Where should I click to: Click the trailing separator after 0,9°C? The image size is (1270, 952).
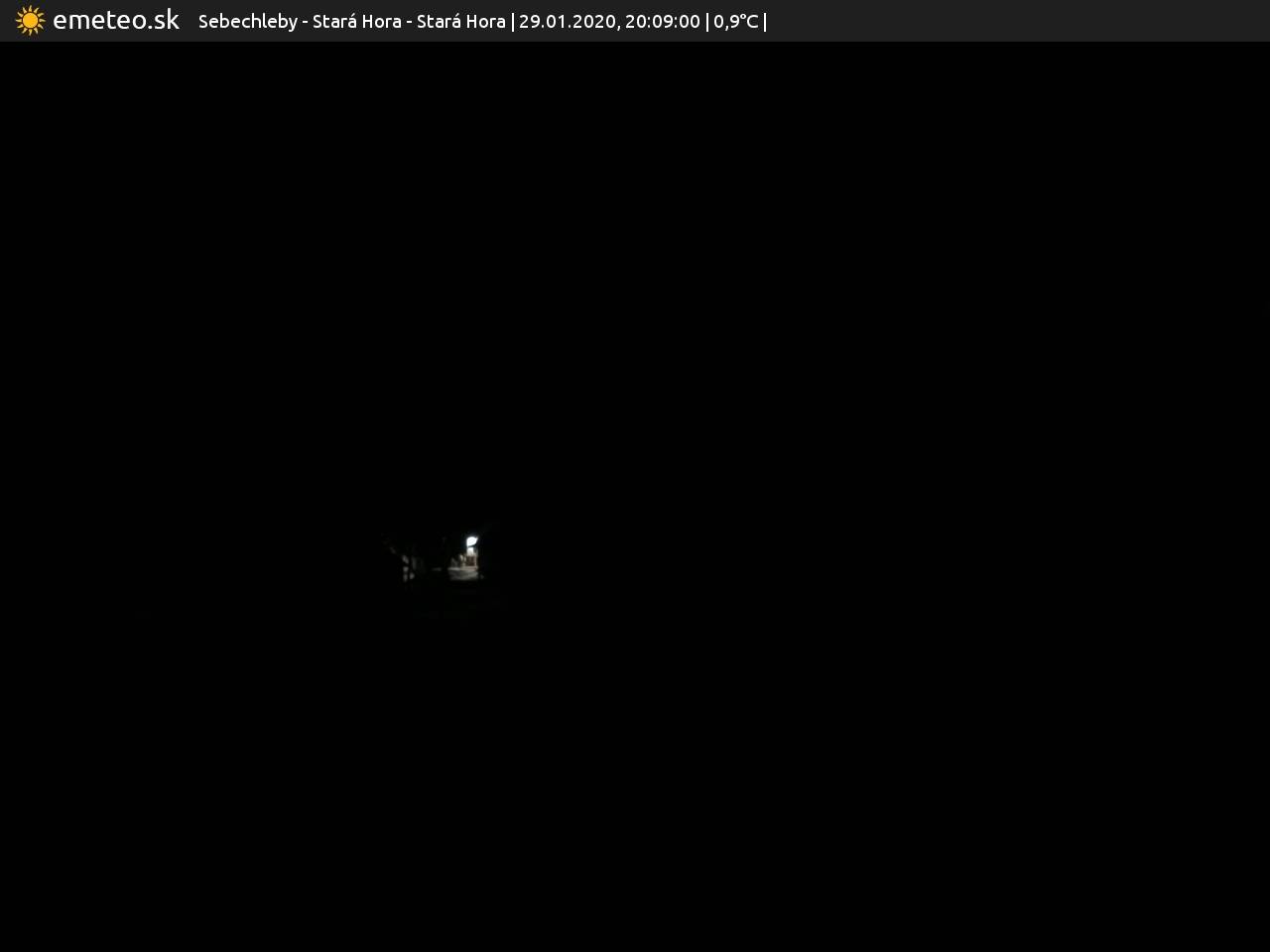click(765, 22)
